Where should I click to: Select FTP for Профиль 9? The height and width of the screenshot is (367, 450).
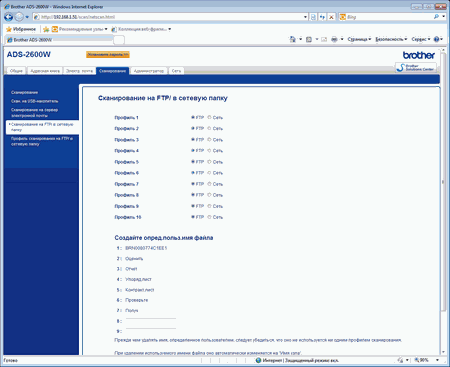coord(193,206)
